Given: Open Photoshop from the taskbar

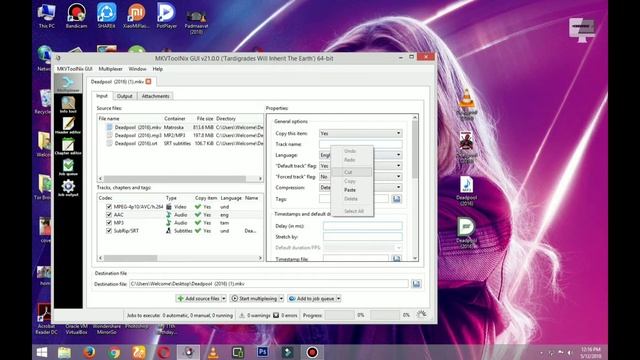Looking at the screenshot, I should pos(262,352).
